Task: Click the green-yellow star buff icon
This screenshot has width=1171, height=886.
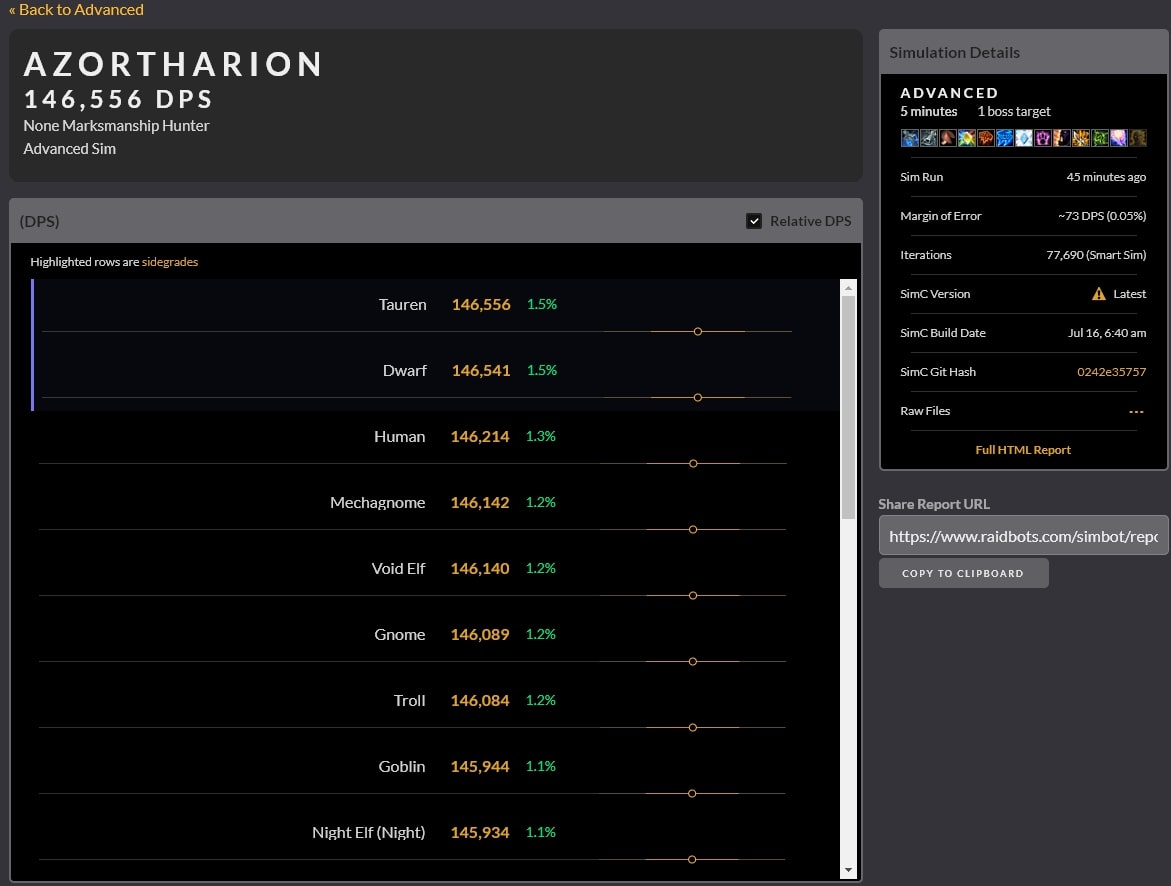Action: pos(967,138)
